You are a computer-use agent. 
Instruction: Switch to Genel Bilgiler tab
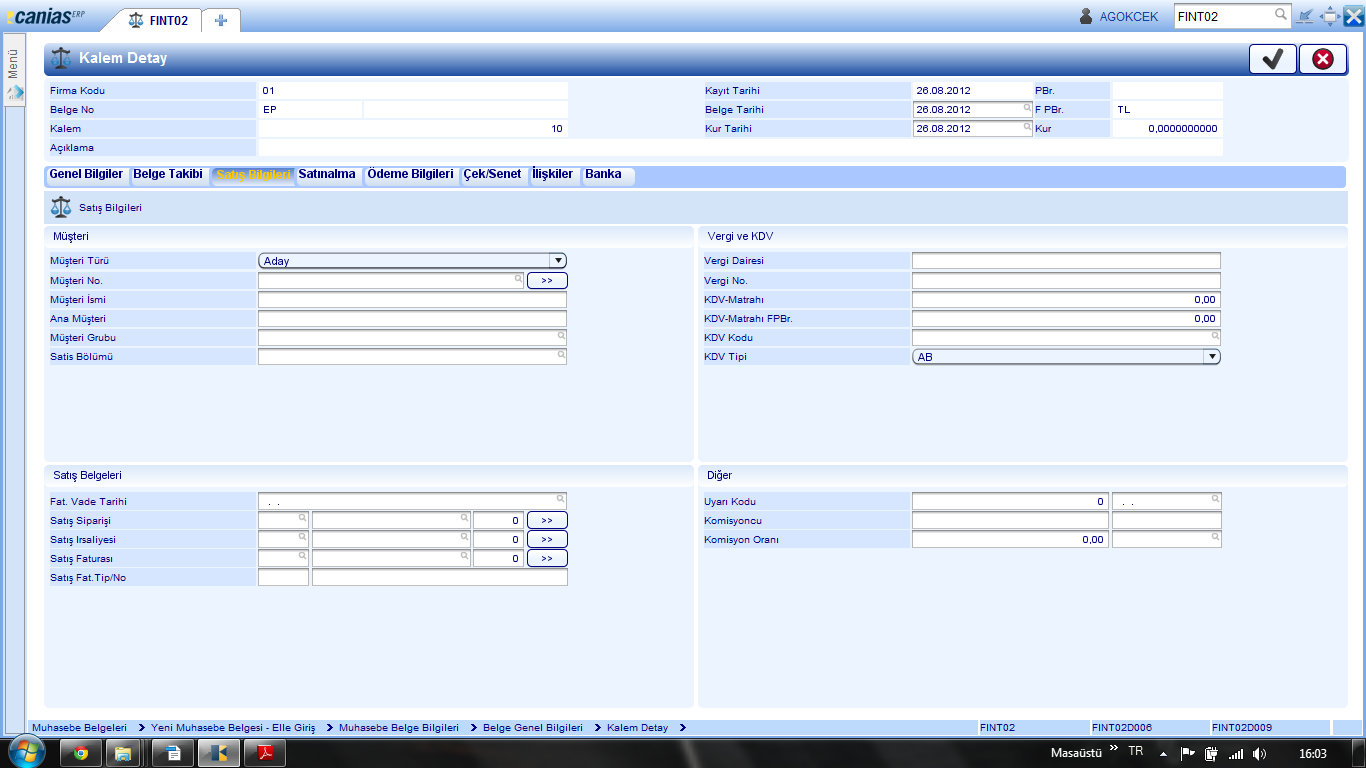(86, 174)
